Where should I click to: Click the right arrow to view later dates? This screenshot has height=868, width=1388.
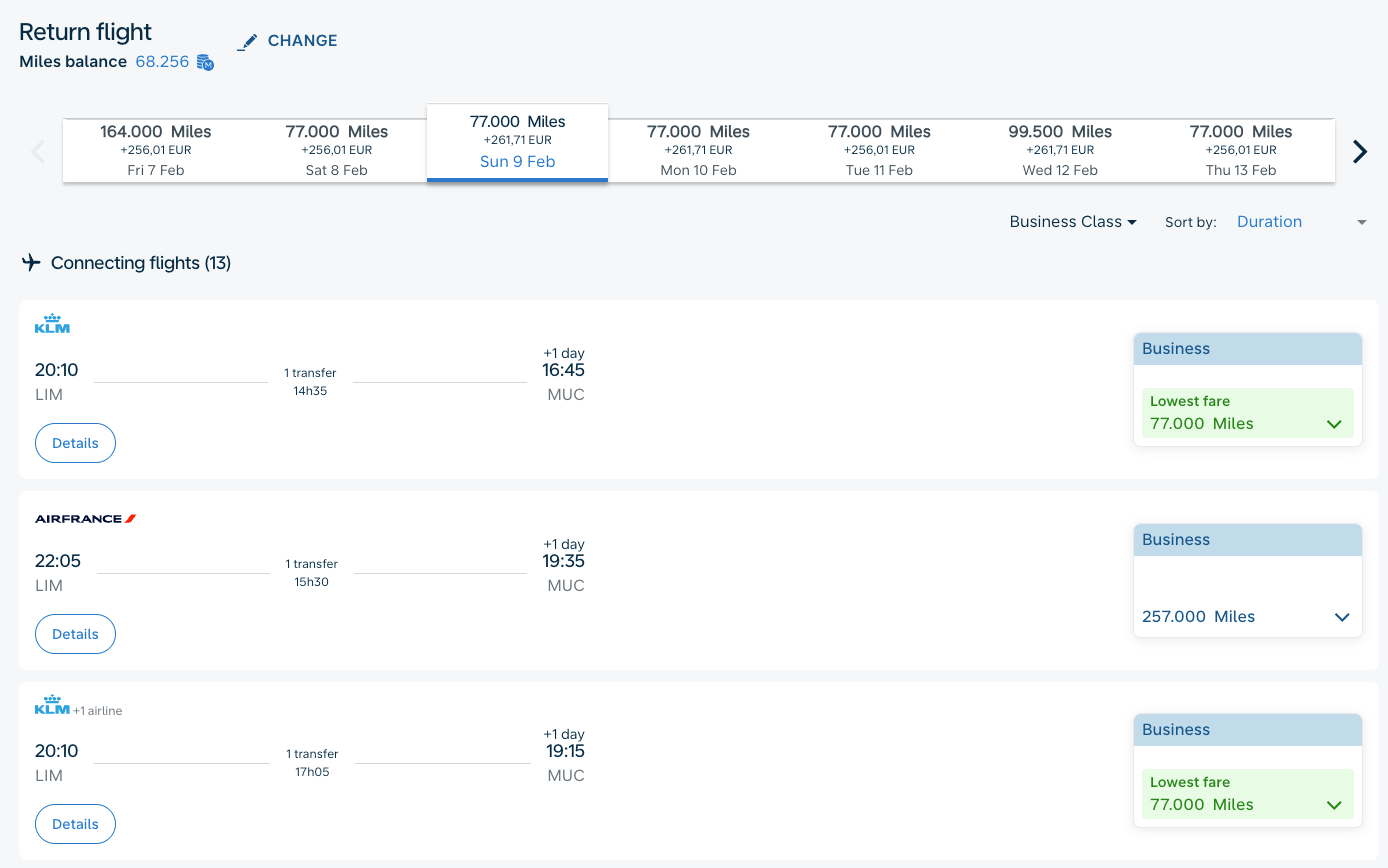(1359, 151)
